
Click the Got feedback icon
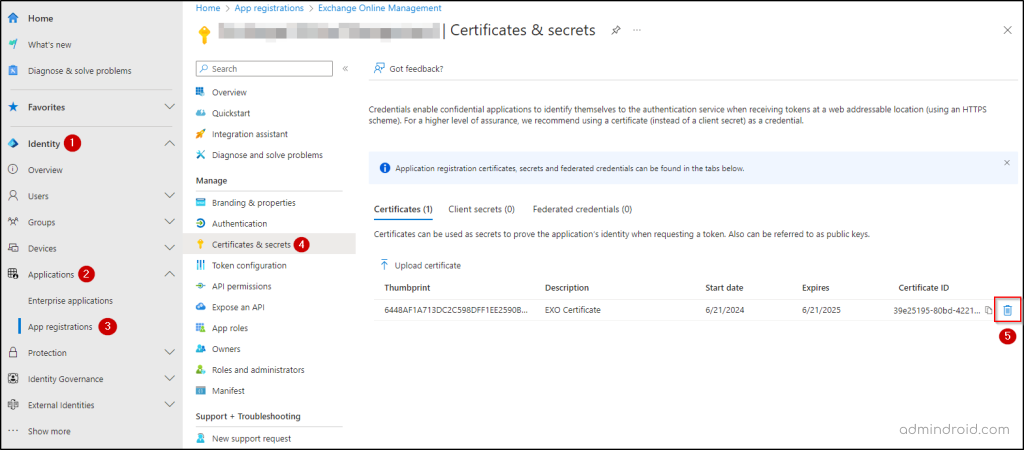(x=379, y=69)
